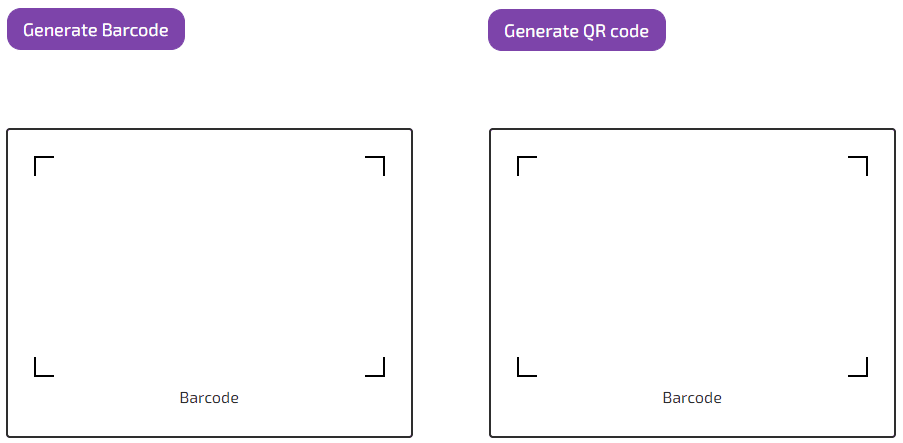Click the Barcode caption in the right panel
Screen dimensions: 903x443
(x=692, y=398)
